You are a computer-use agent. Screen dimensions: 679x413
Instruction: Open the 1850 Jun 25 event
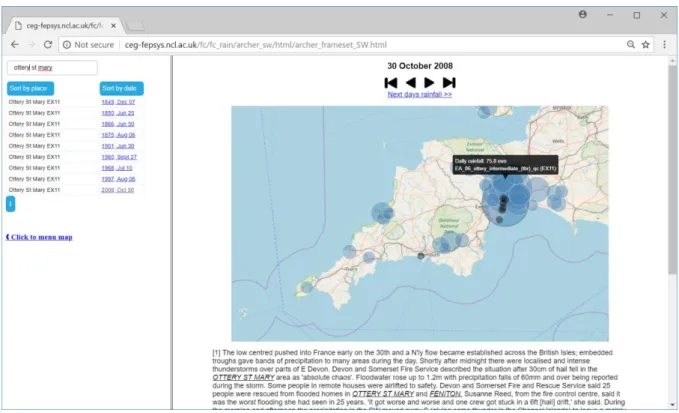click(x=118, y=113)
